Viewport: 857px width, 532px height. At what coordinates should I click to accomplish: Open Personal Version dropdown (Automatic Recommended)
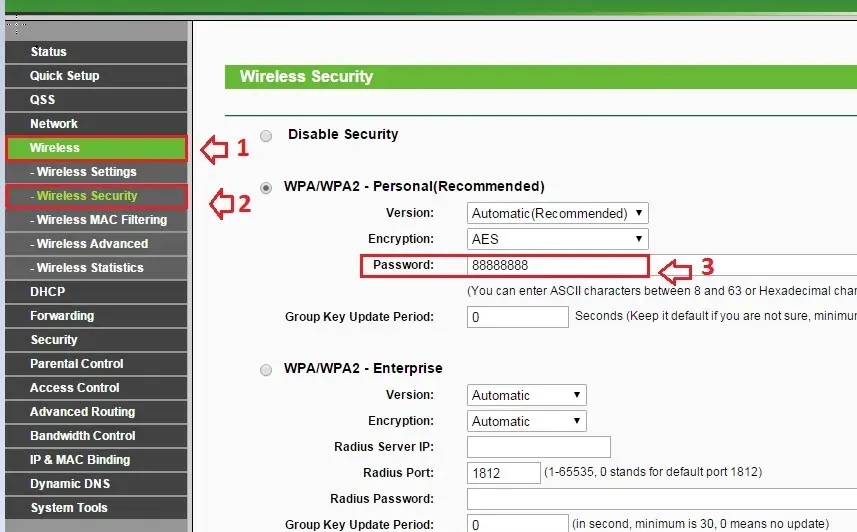[557, 213]
